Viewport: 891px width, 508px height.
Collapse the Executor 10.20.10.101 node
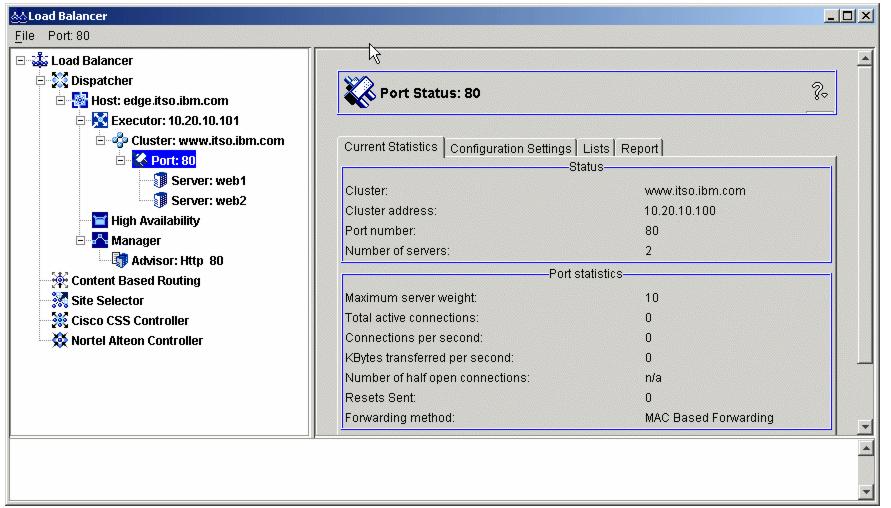click(80, 120)
